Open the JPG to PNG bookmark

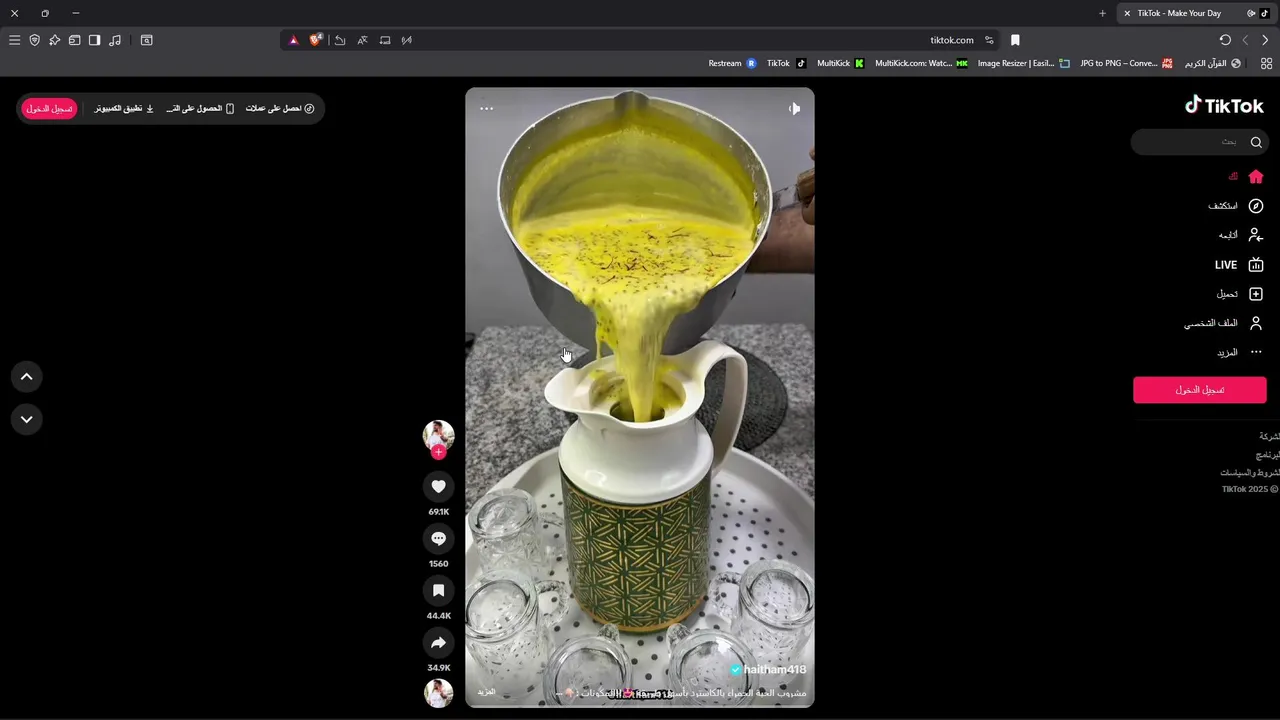point(1126,63)
